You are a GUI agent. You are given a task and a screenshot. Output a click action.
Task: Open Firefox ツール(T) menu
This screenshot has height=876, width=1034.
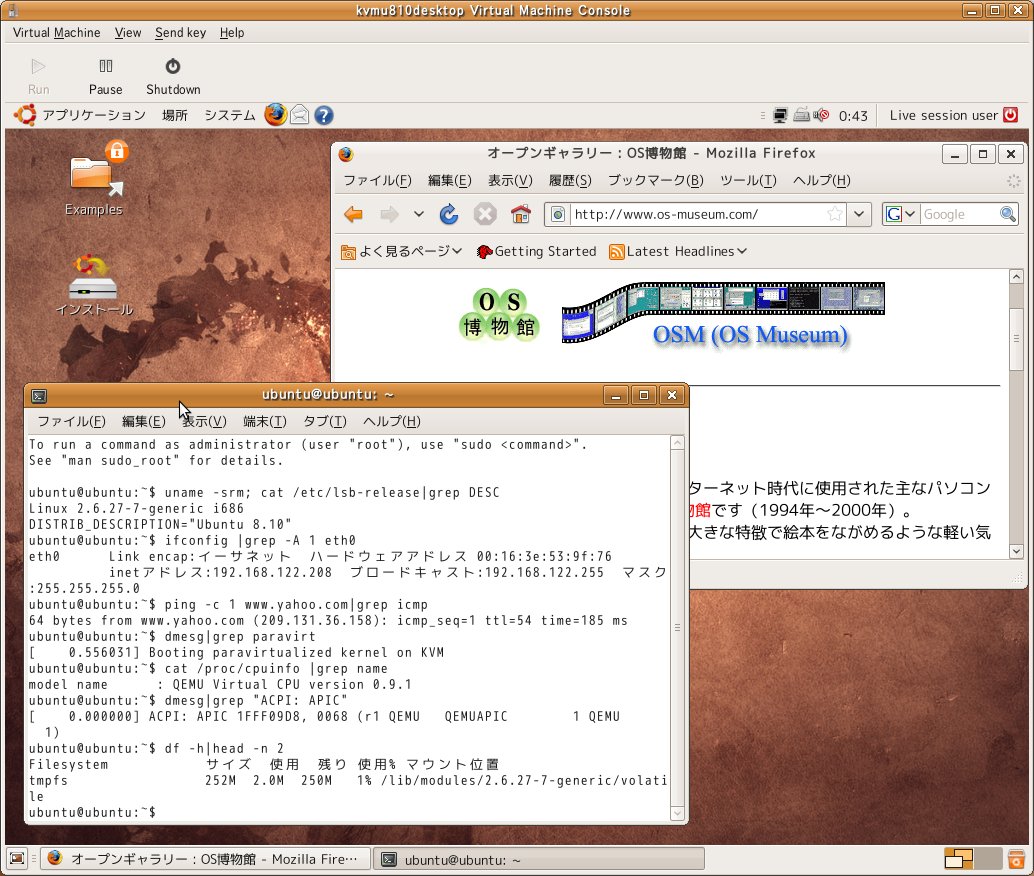click(748, 180)
